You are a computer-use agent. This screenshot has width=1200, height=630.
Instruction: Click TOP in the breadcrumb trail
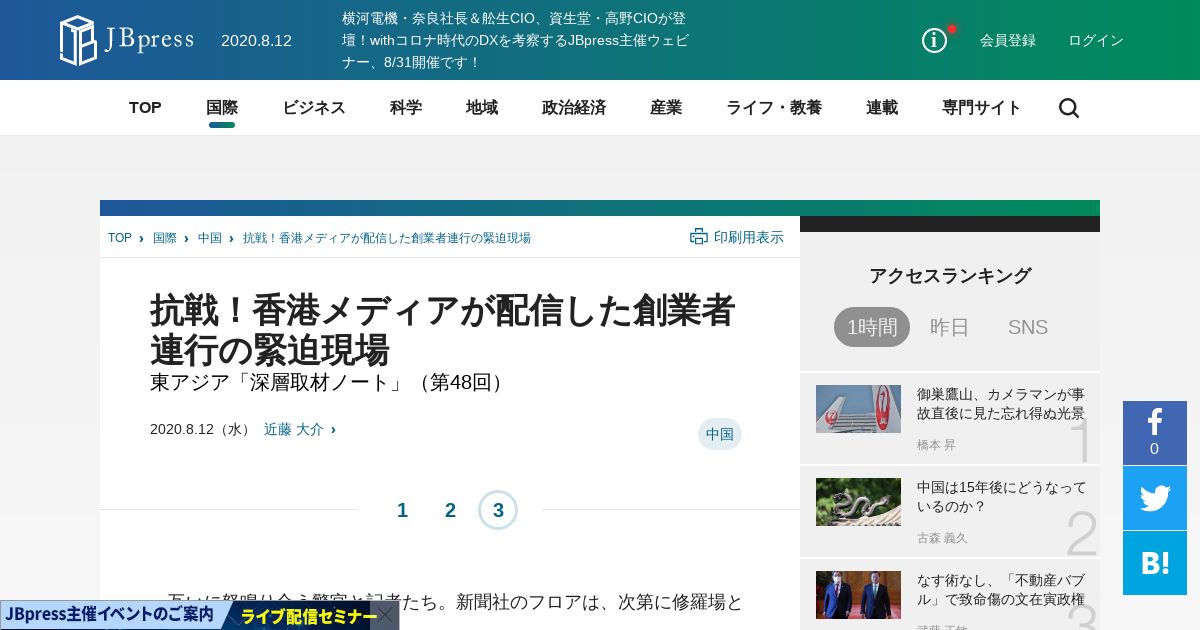120,238
